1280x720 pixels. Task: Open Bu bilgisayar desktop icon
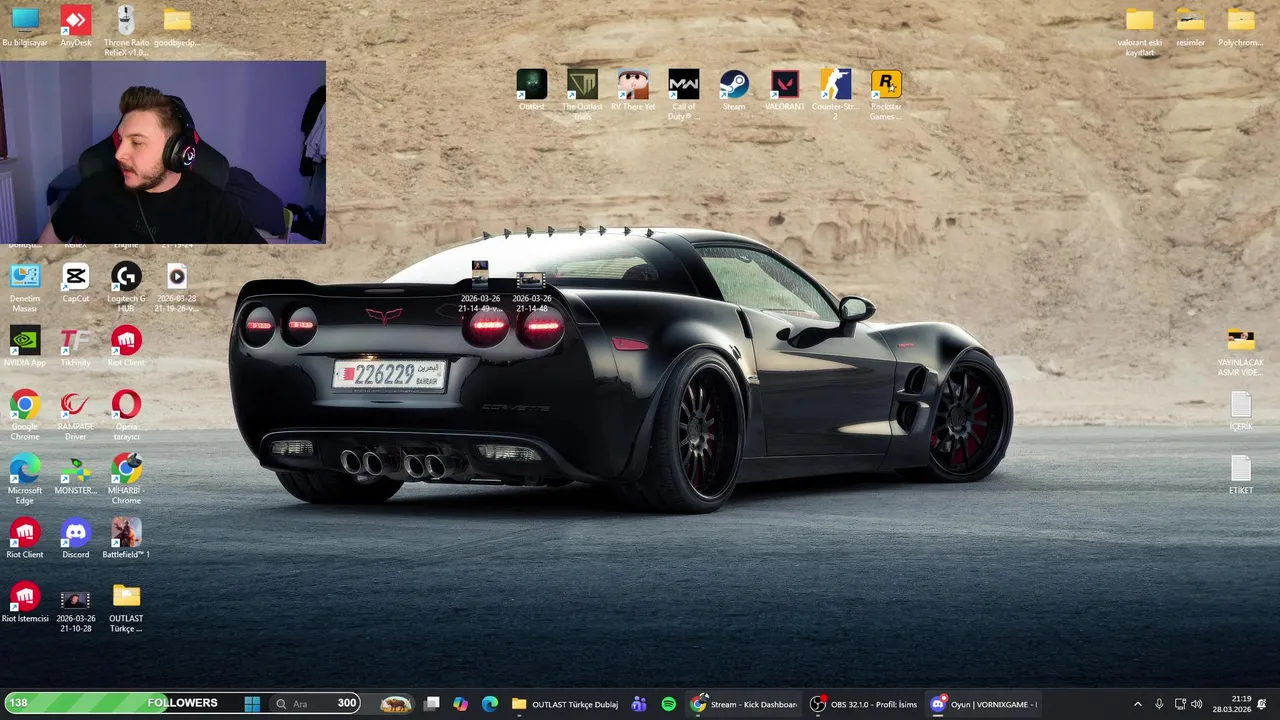[25, 27]
